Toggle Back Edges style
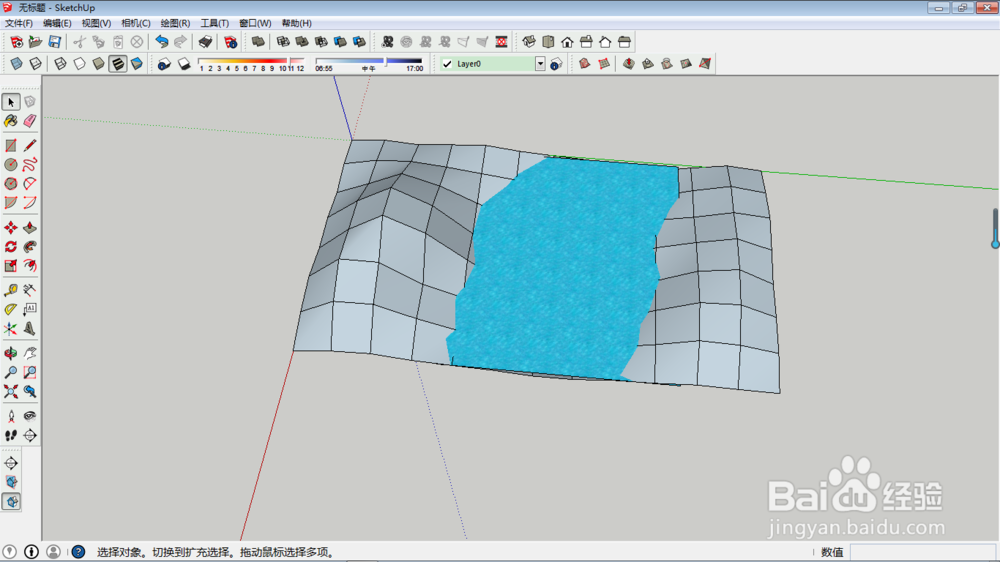Image resolution: width=1000 pixels, height=562 pixels. [x=36, y=64]
